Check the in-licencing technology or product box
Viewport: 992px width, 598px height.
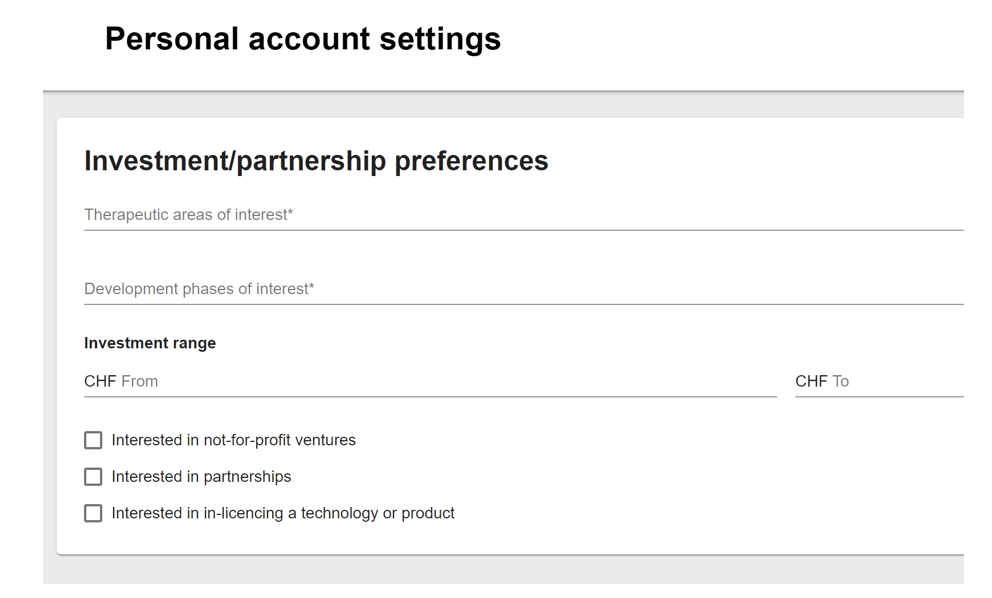tap(93, 513)
